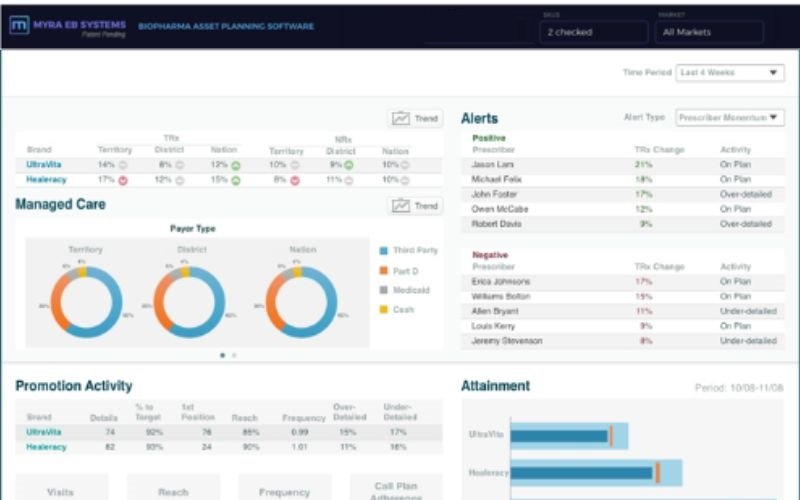Click the Brand column header in TRx table
Viewport: 800px width, 500px height.
click(39, 150)
